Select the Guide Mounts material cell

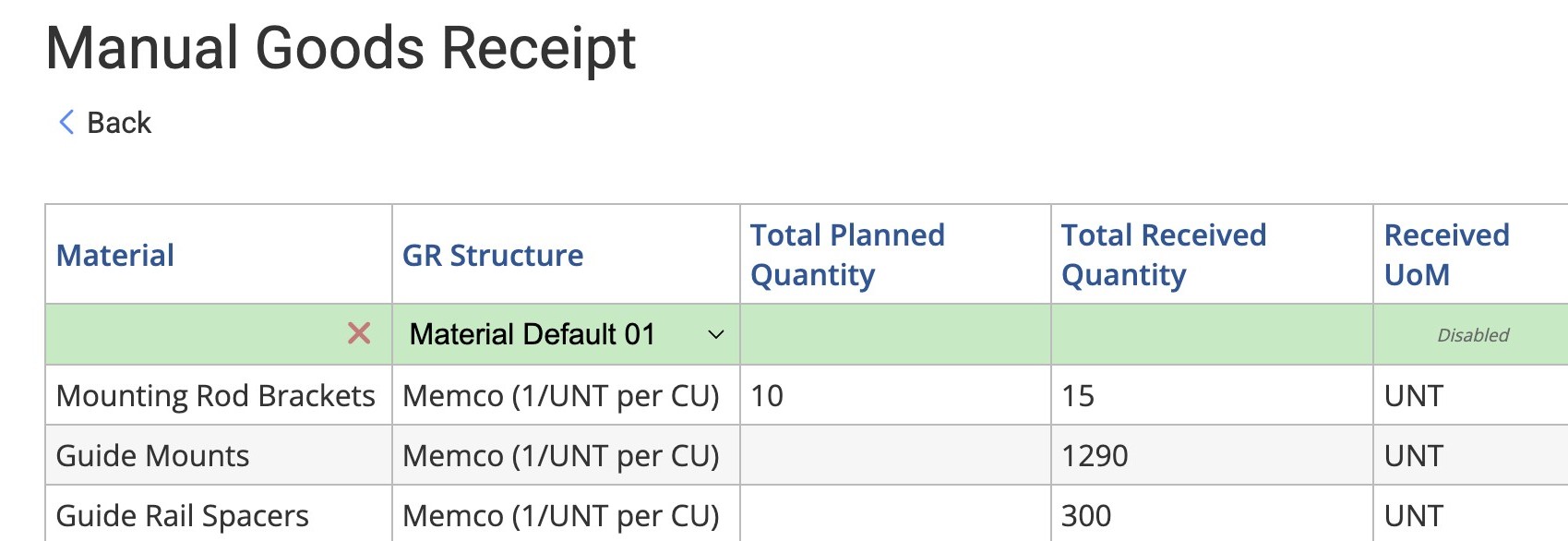(x=153, y=455)
